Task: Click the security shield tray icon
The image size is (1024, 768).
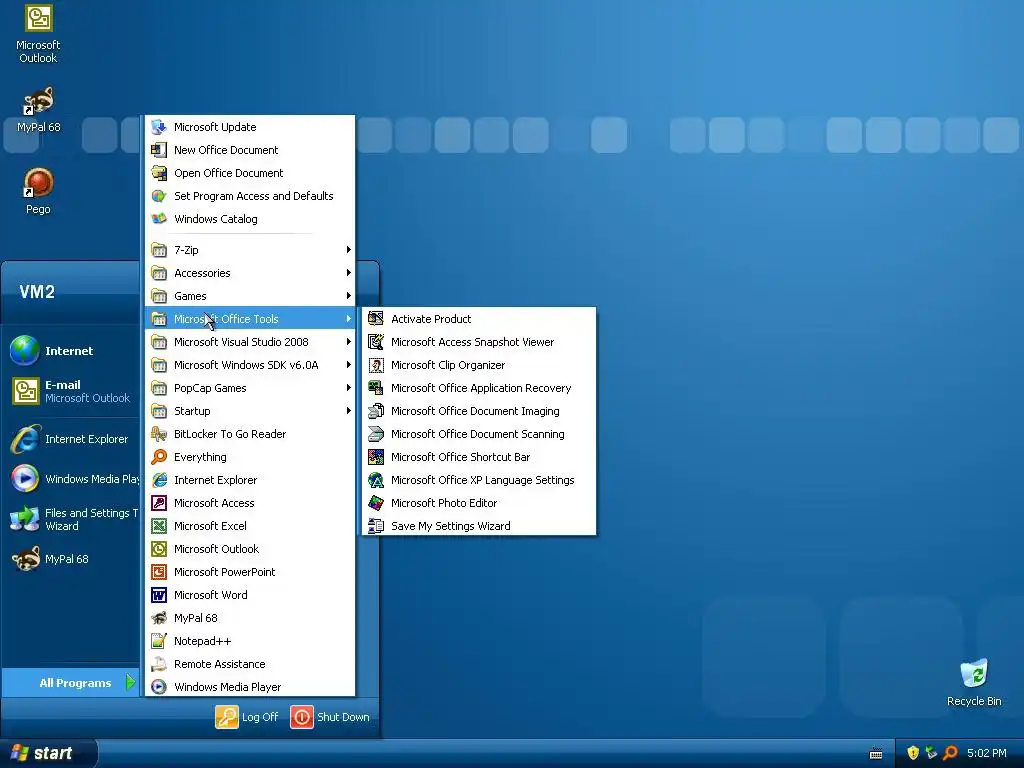Action: pyautogui.click(x=913, y=753)
